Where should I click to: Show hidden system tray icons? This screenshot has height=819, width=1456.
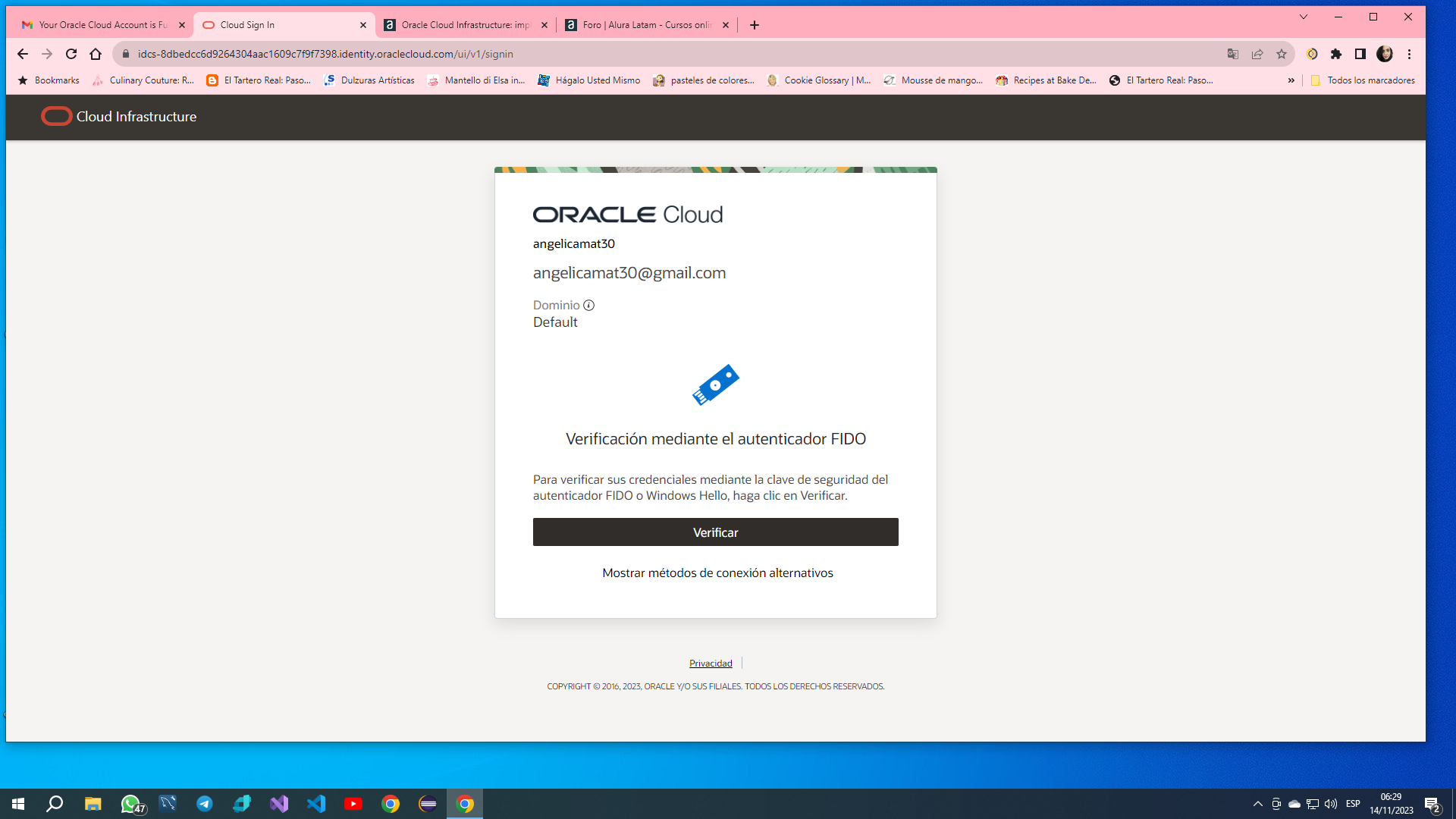[1258, 804]
